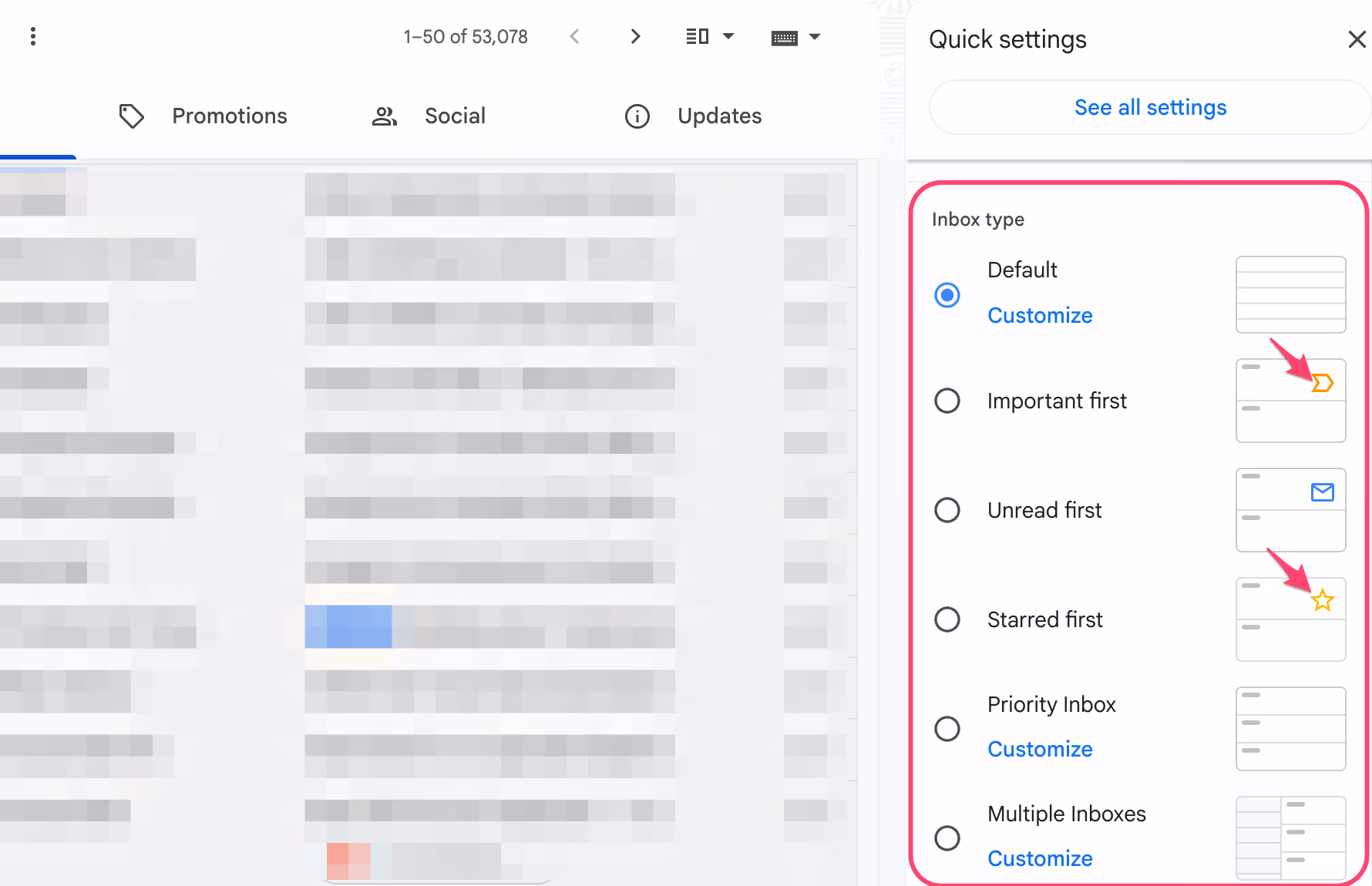The image size is (1372, 886).
Task: Open the input tools dropdown arrow
Action: coord(815,36)
